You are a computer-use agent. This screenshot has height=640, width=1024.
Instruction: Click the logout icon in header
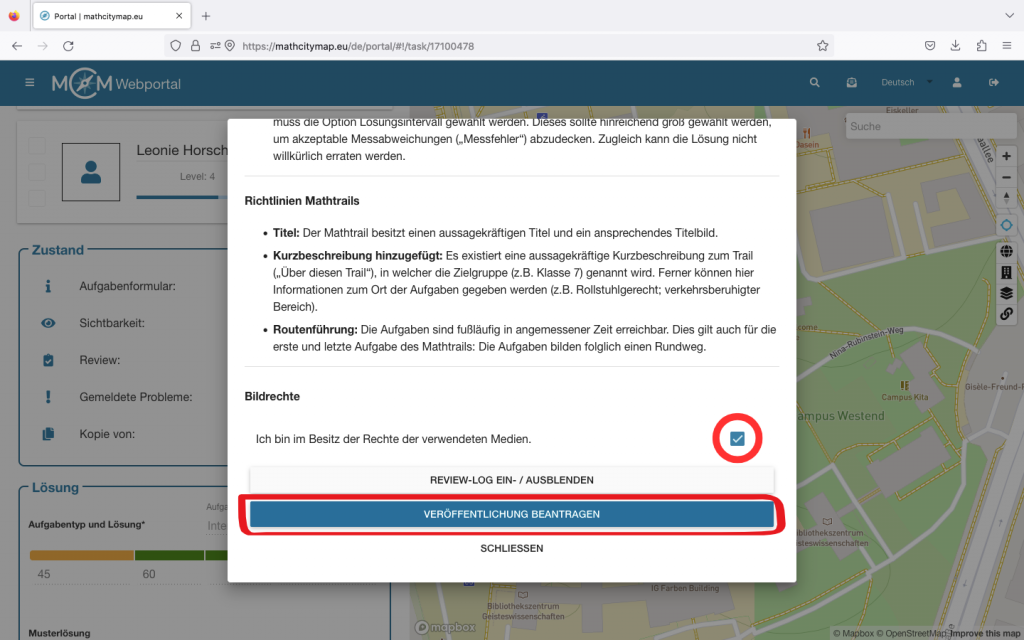click(x=993, y=83)
